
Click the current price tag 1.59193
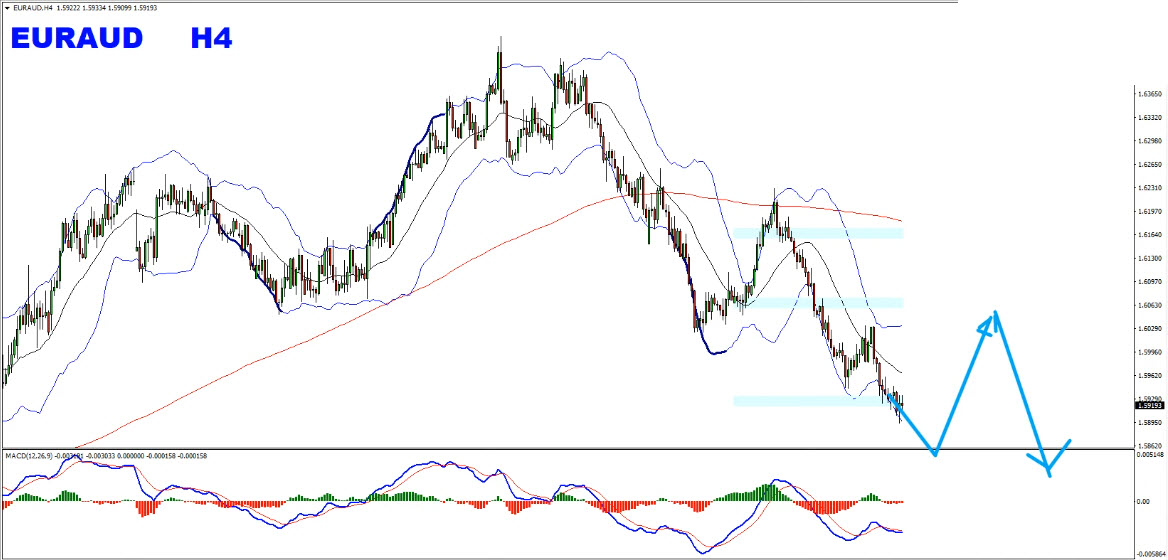(x=1150, y=405)
